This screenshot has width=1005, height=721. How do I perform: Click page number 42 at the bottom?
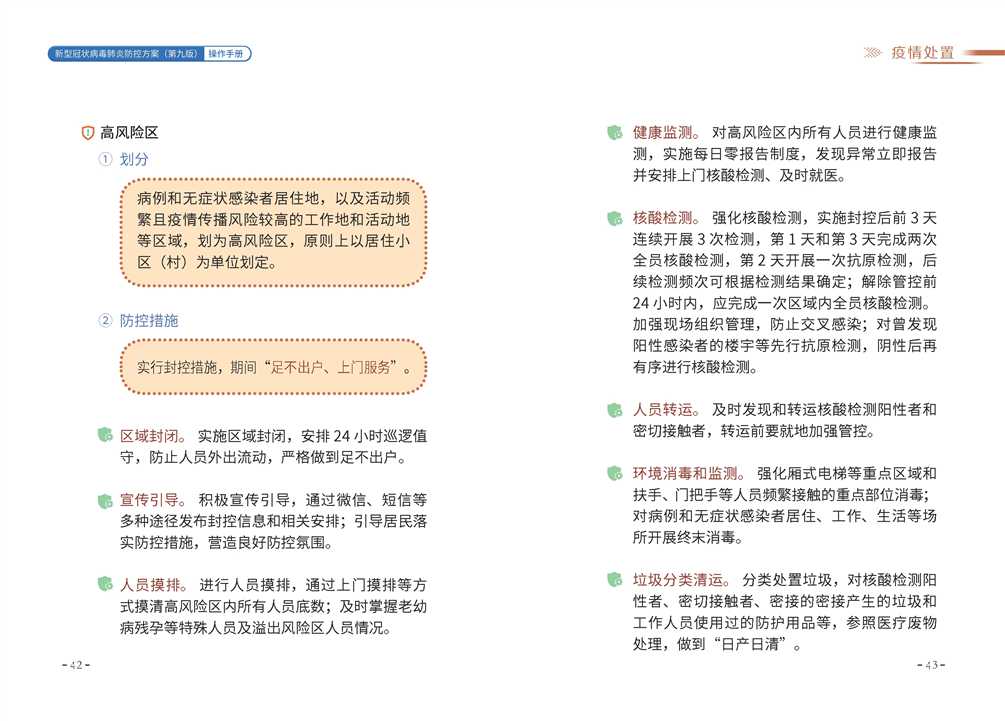tap(75, 666)
